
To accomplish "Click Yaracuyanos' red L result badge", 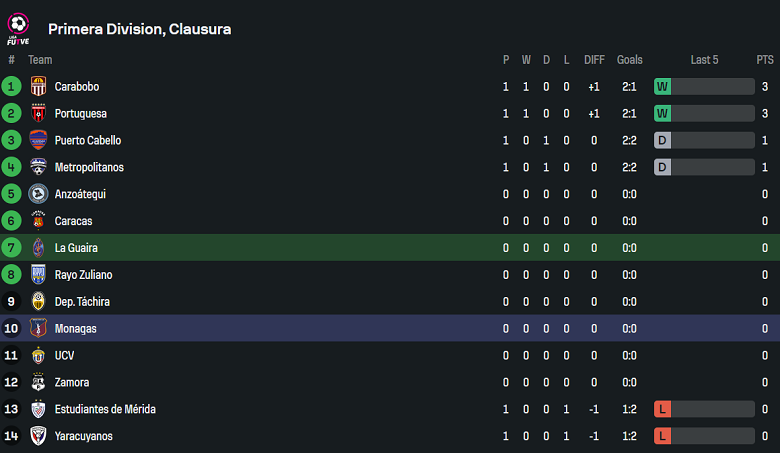I will pyautogui.click(x=662, y=436).
